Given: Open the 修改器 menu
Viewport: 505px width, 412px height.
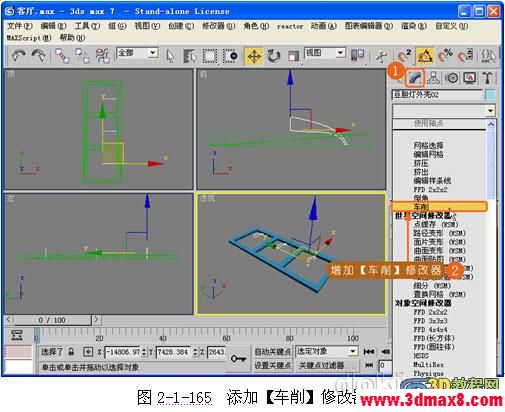Looking at the screenshot, I should tap(219, 26).
